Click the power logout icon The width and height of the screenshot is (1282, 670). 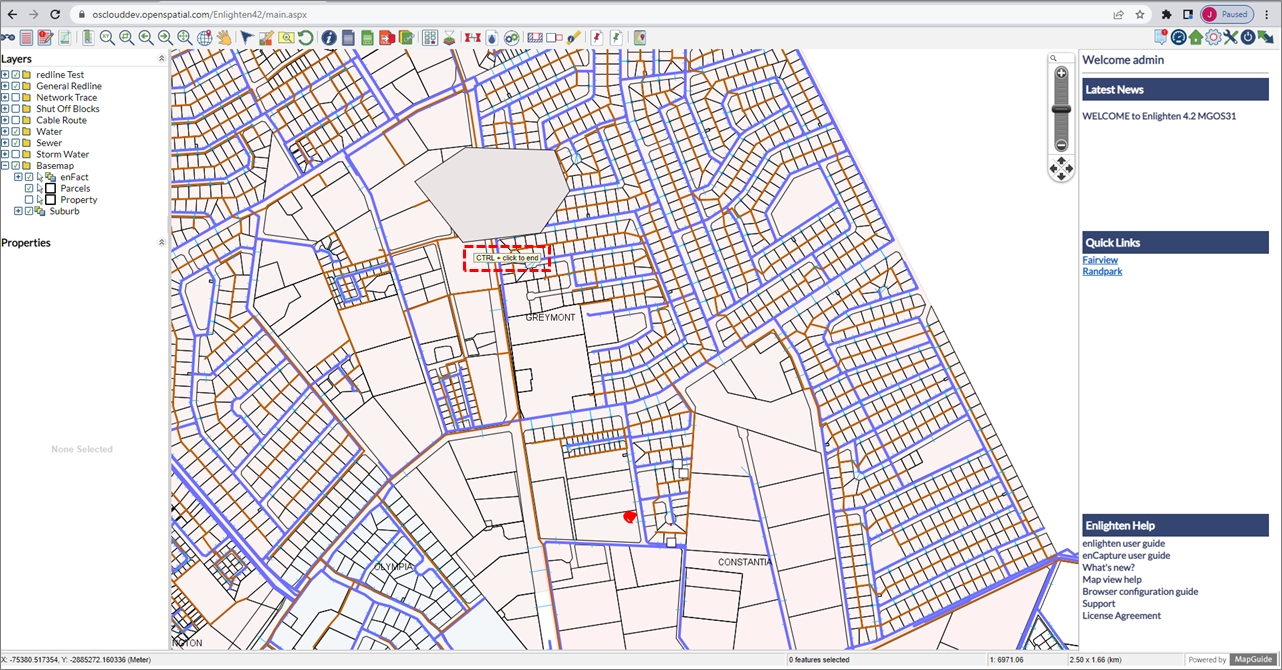[1248, 38]
